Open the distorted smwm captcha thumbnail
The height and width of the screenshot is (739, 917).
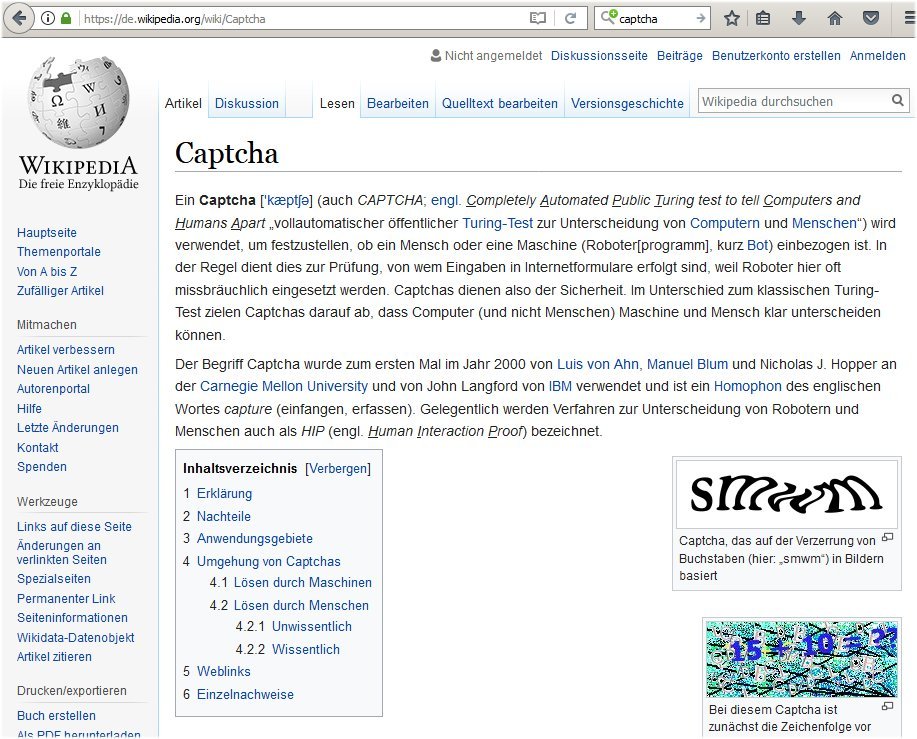tap(786, 494)
